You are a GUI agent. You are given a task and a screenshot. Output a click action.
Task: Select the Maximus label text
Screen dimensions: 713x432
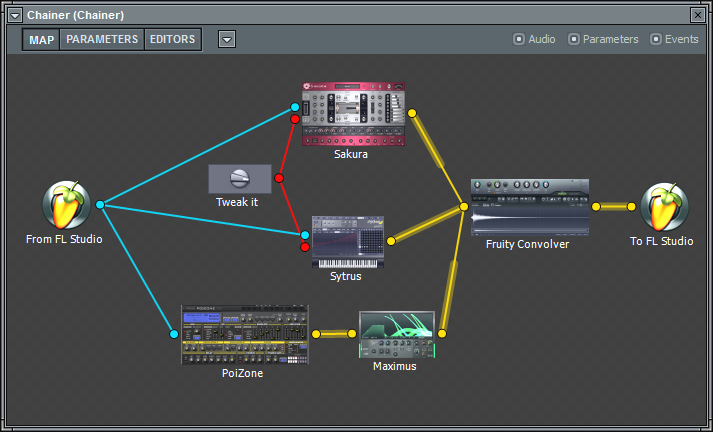(395, 366)
